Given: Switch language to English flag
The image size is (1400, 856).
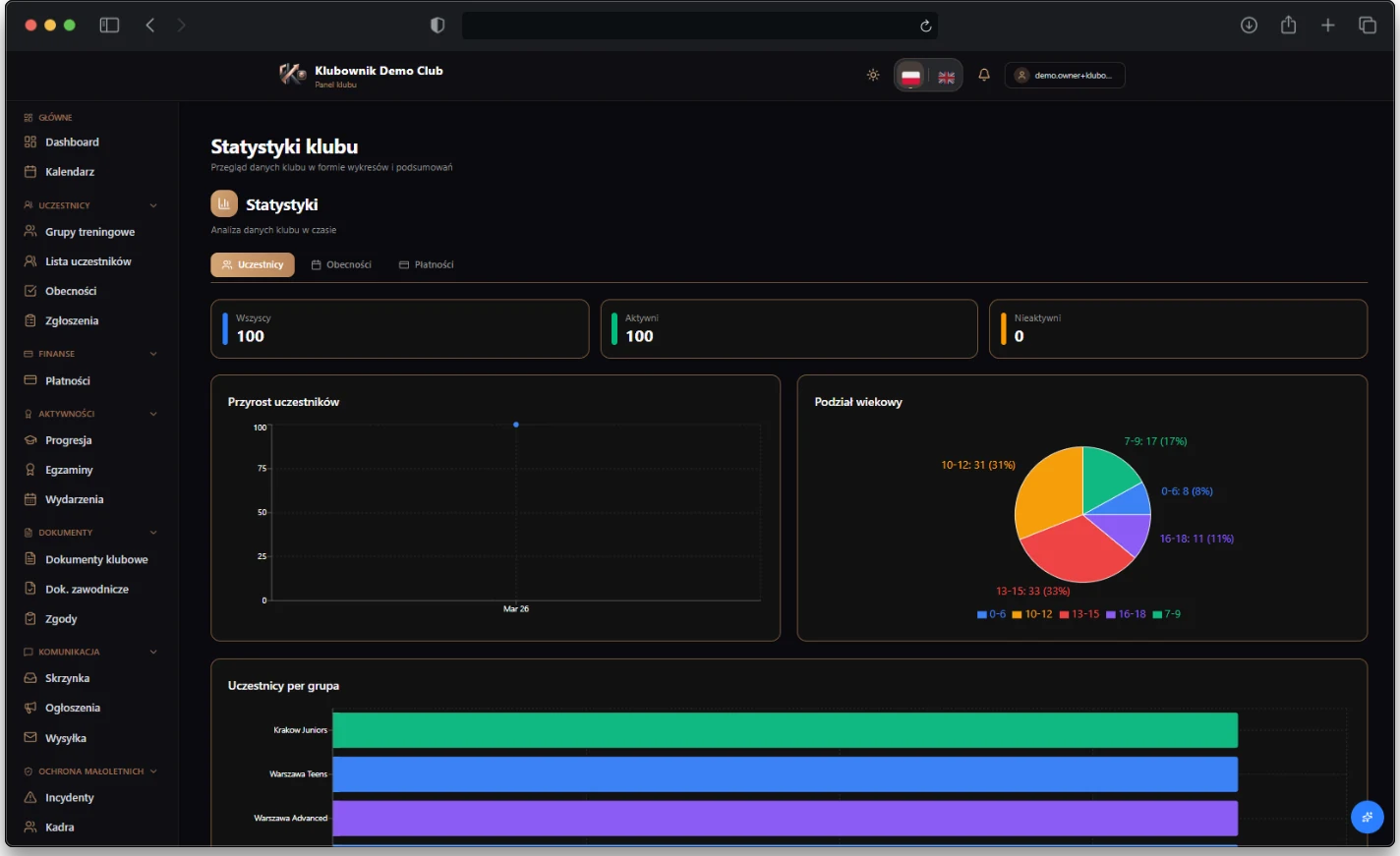Looking at the screenshot, I should point(945,75).
